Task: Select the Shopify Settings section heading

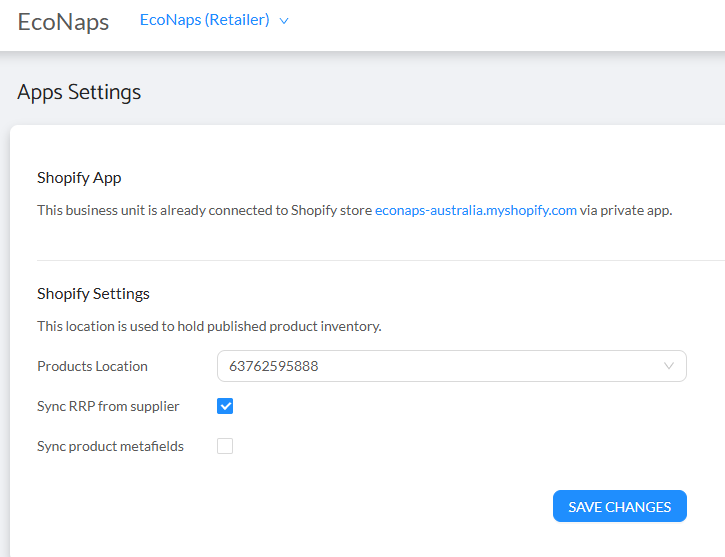Action: point(93,294)
